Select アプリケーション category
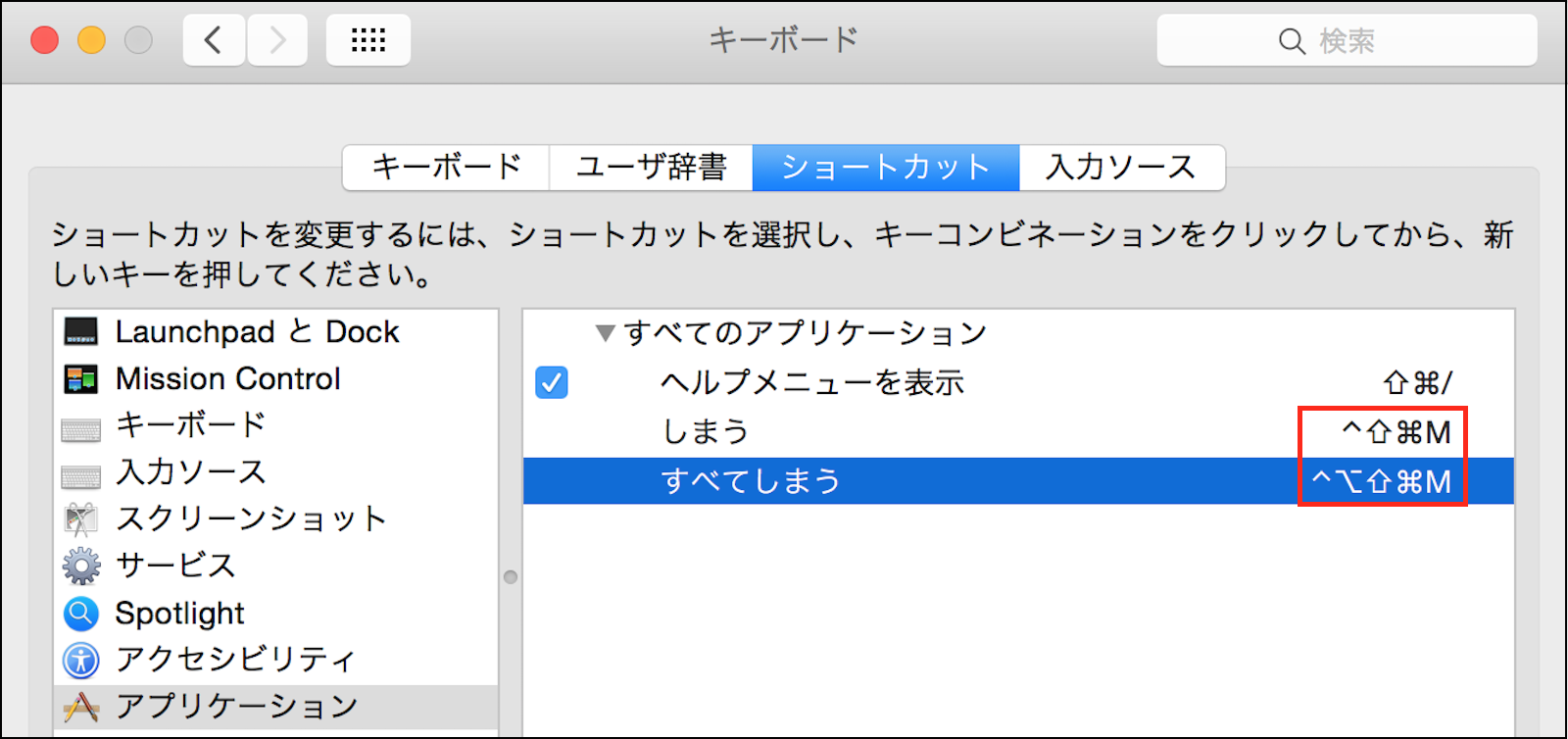 point(276,707)
